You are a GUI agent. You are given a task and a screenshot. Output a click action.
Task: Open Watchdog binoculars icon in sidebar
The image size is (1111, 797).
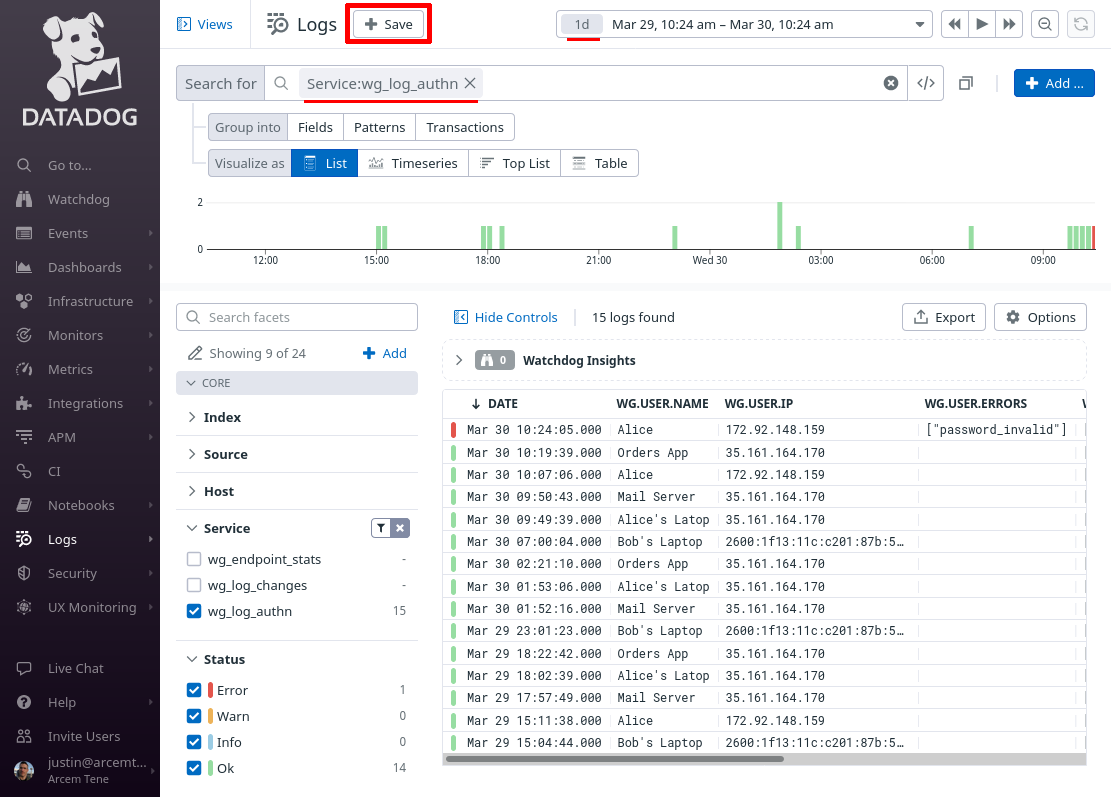tap(24, 199)
